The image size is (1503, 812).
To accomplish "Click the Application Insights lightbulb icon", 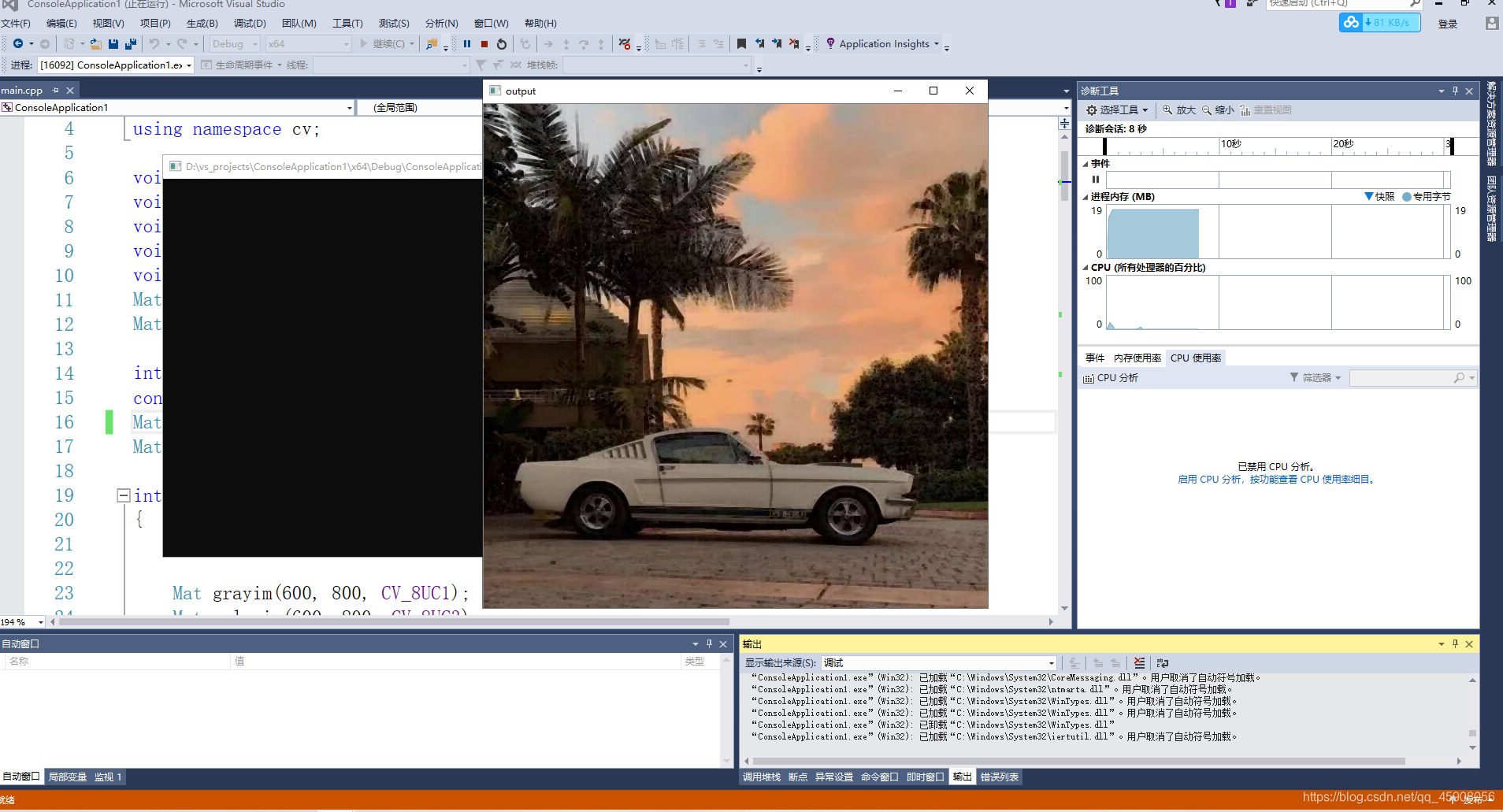I will point(830,44).
